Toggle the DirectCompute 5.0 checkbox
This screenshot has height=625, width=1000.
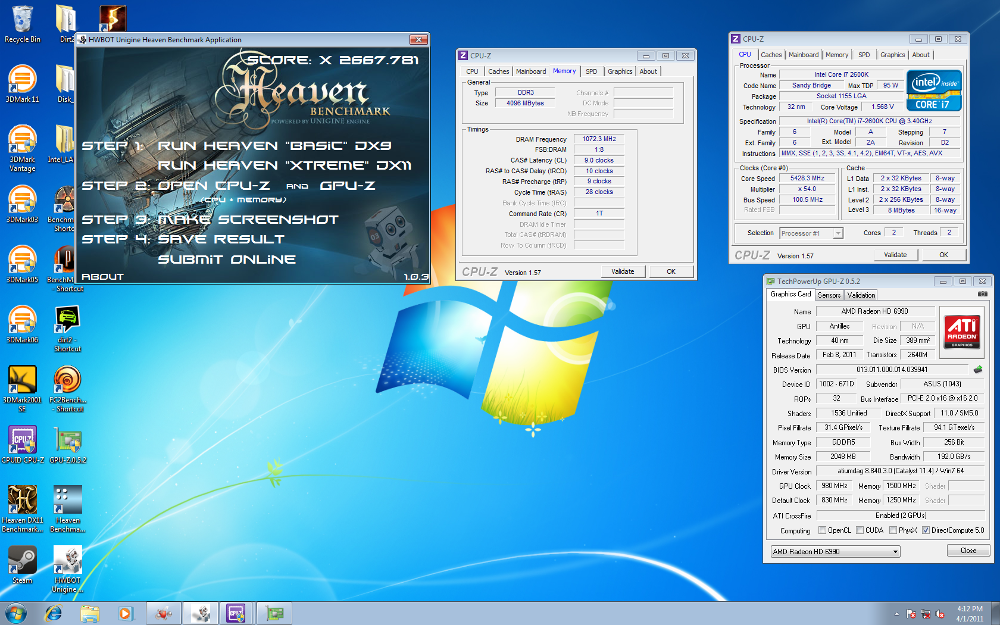coord(926,530)
